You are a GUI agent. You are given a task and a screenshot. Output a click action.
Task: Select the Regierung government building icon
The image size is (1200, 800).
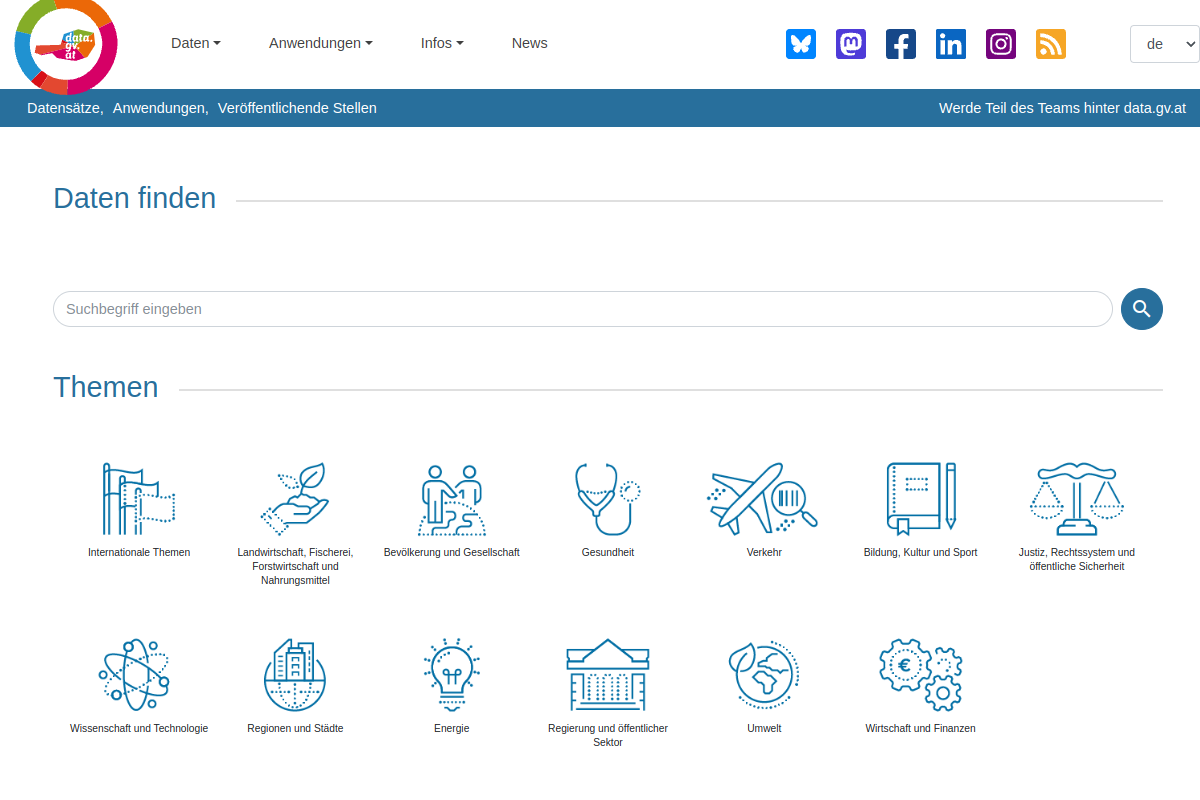[x=608, y=675]
